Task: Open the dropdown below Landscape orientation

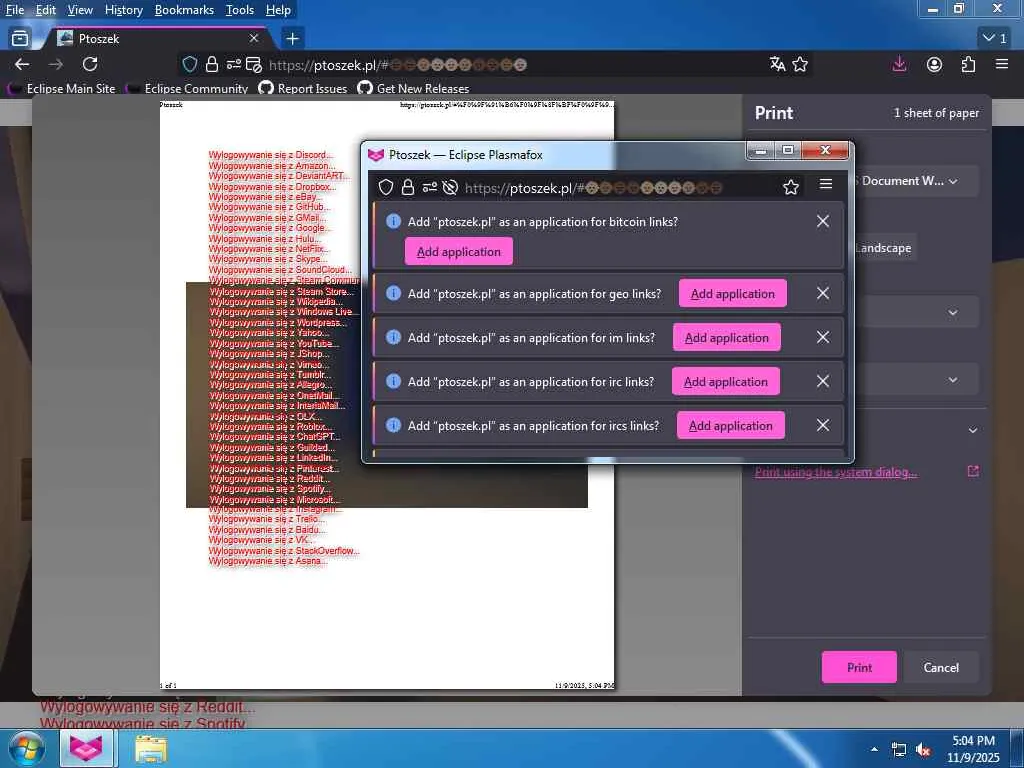Action: [916, 312]
